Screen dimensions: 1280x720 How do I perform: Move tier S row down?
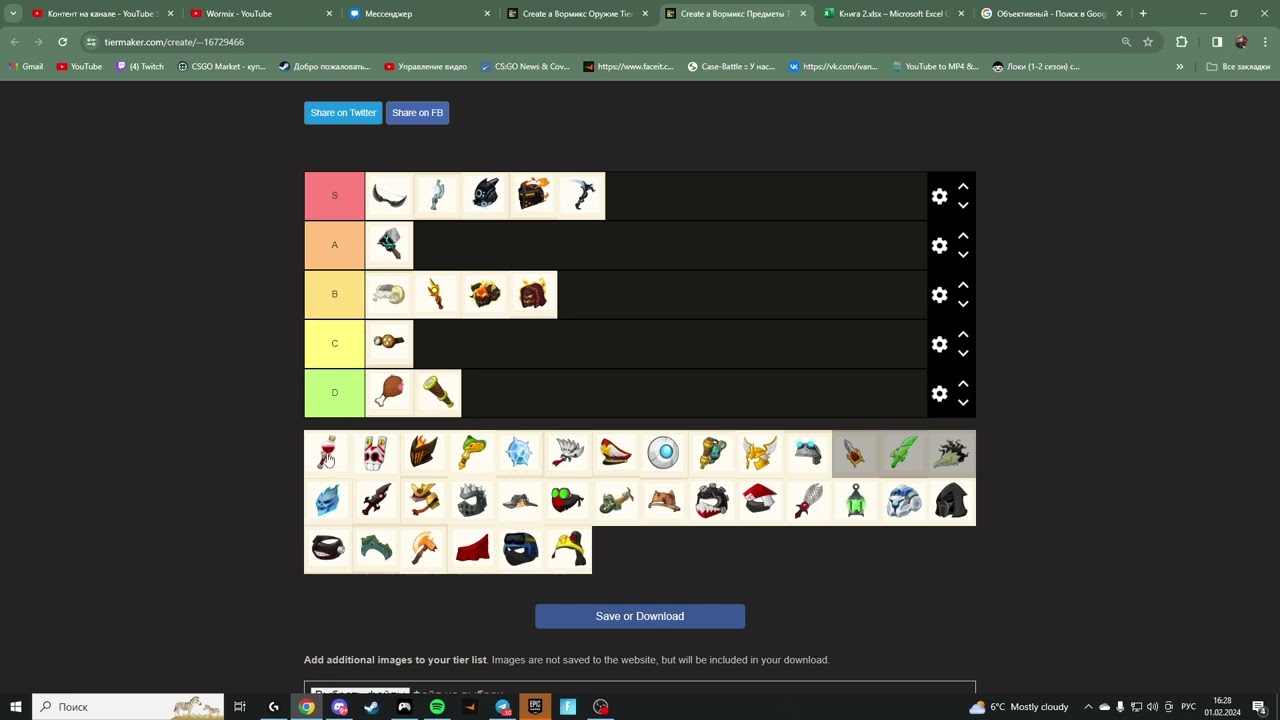pos(963,205)
